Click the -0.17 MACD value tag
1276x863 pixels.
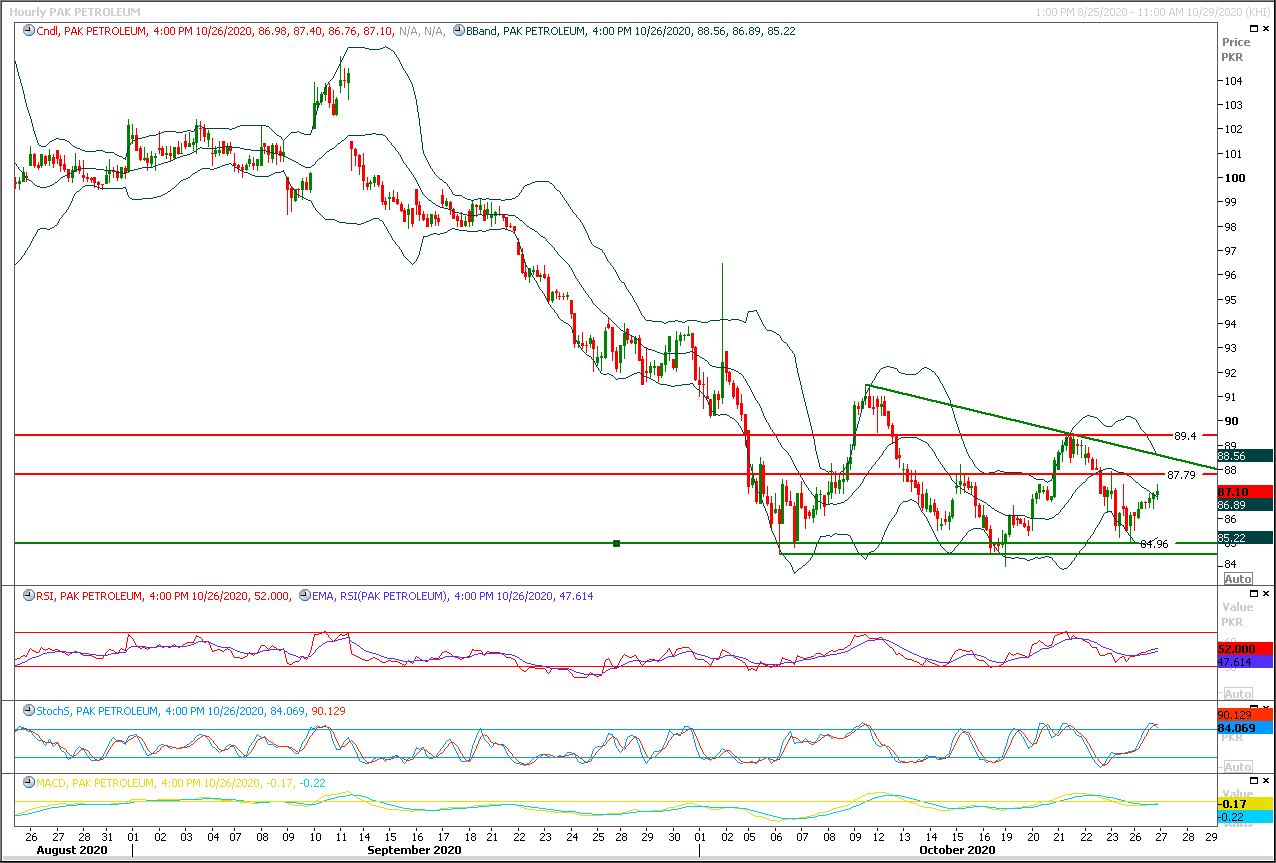(1245, 804)
